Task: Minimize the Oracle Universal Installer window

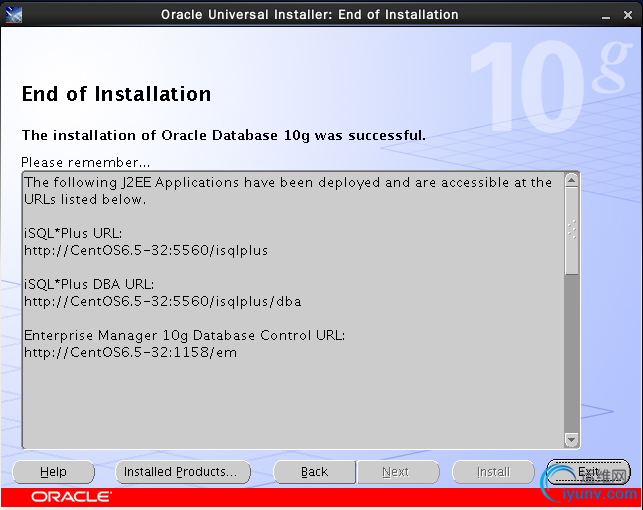Action: (x=606, y=16)
